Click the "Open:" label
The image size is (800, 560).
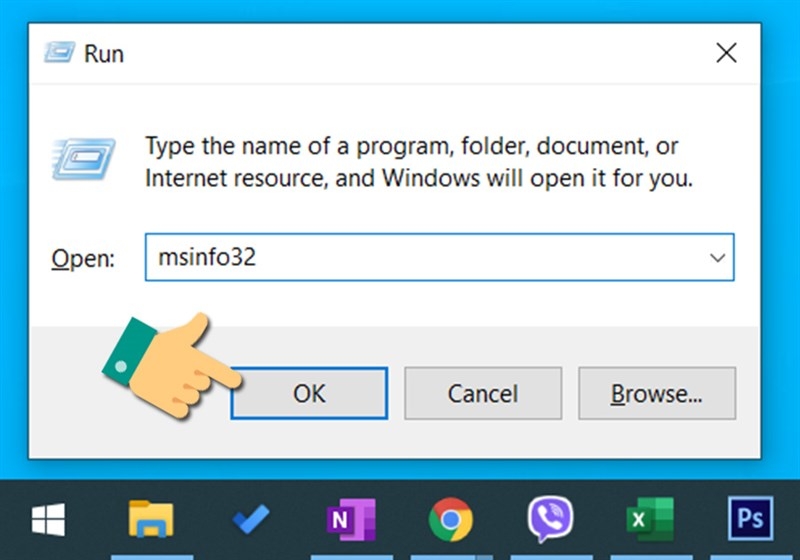point(83,259)
